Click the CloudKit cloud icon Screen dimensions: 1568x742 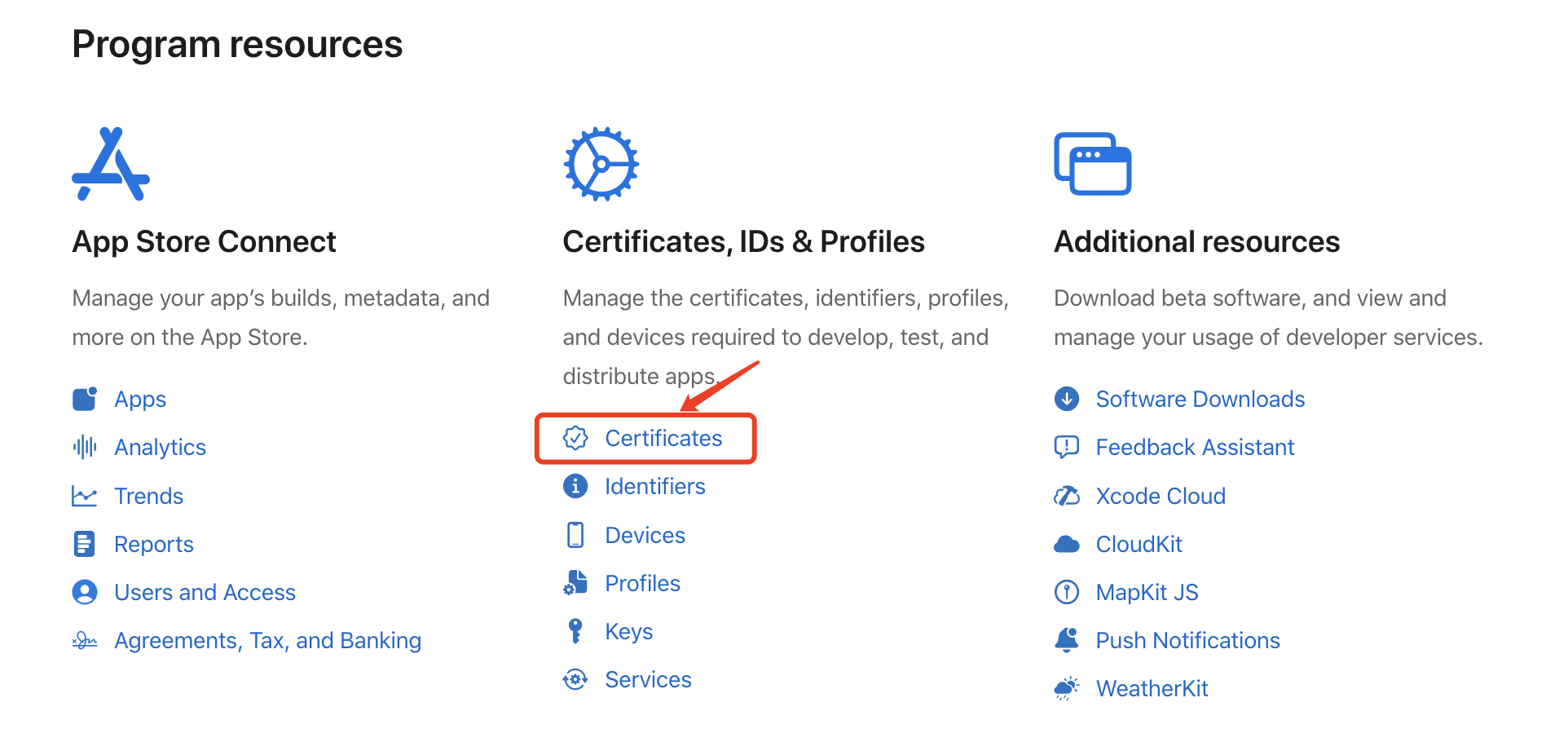1066,544
